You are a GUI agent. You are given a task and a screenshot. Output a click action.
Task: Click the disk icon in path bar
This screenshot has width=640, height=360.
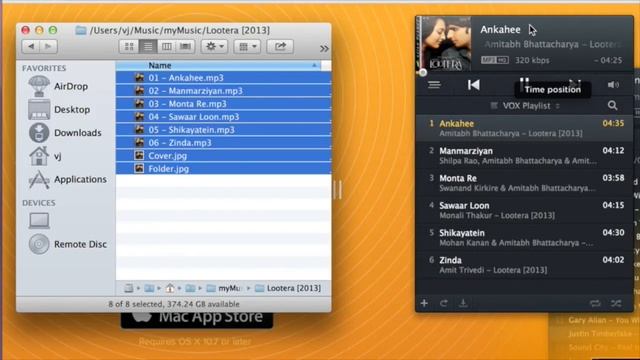coord(129,288)
